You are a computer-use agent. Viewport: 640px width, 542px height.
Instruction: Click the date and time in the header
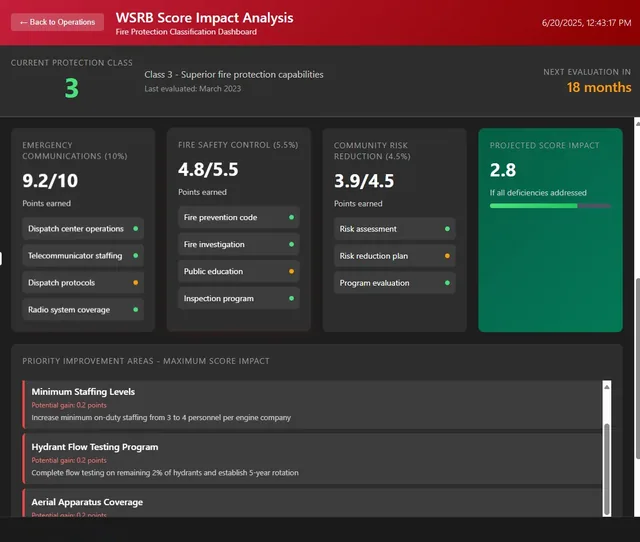tap(587, 23)
